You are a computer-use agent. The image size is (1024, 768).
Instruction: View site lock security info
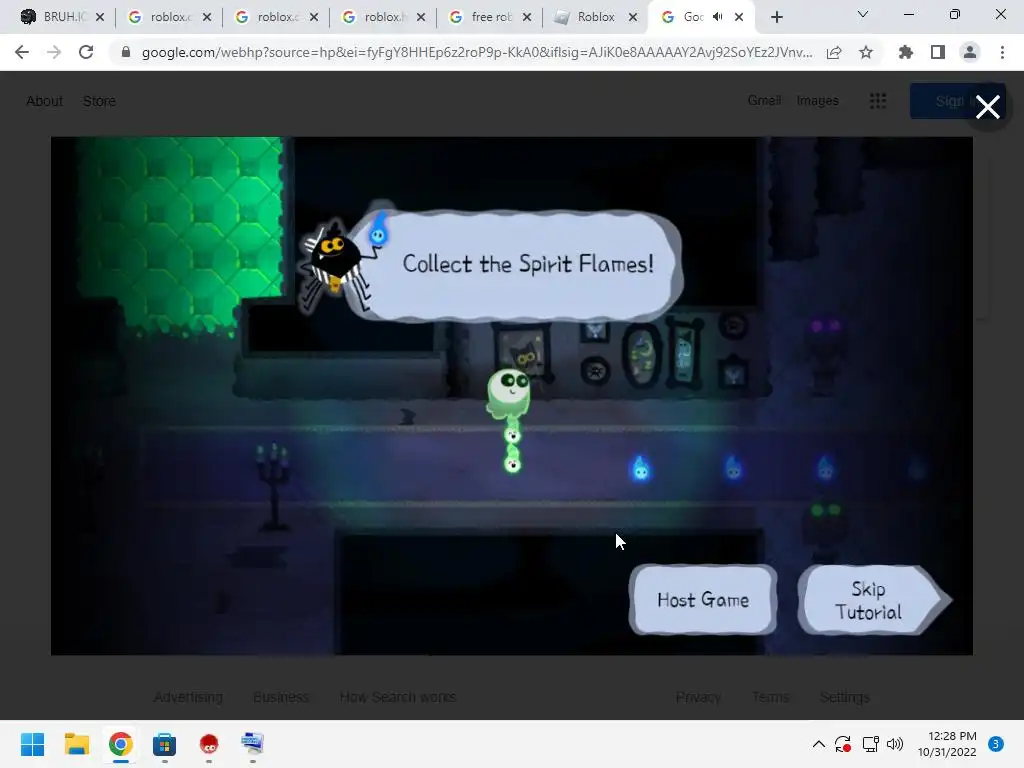(126, 52)
